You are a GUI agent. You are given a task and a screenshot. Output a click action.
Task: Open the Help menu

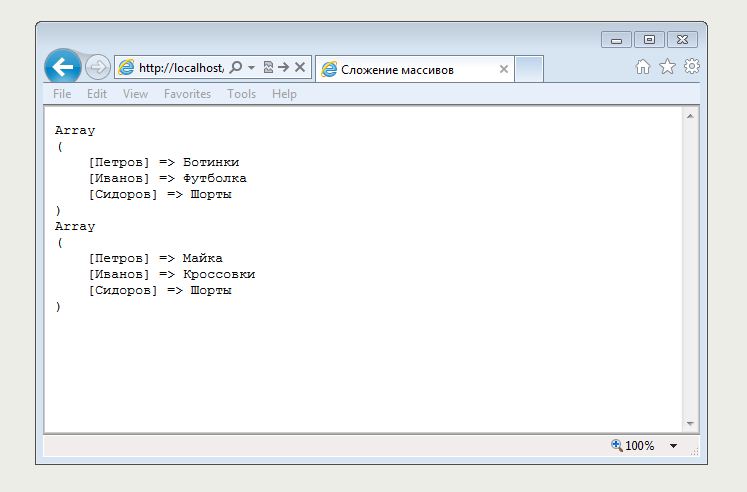[x=284, y=94]
